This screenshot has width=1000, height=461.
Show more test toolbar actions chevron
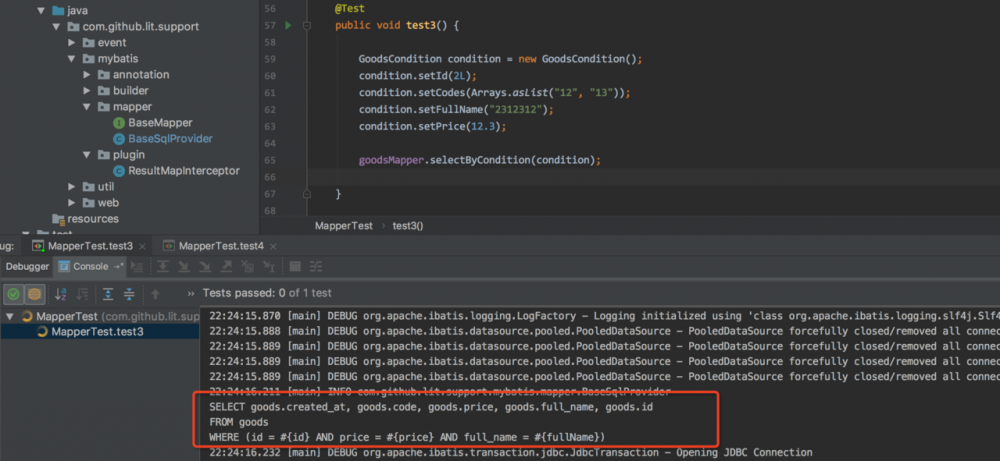coord(191,294)
